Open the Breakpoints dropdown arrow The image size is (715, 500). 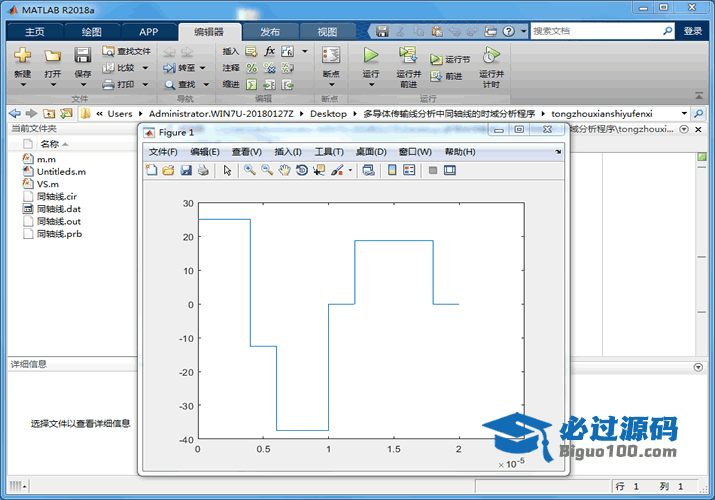332,85
